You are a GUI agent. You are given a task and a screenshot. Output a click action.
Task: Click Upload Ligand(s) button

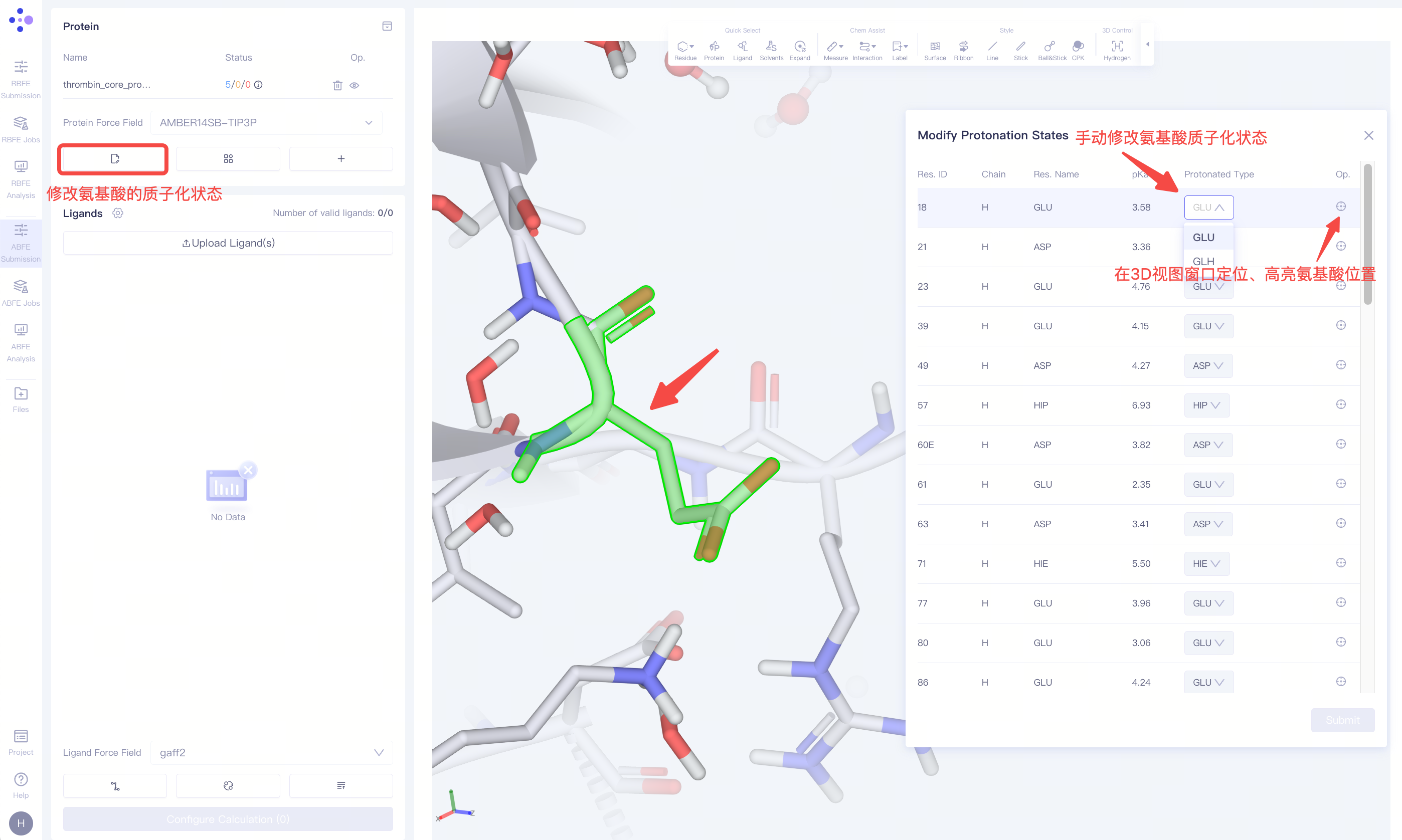coord(228,243)
